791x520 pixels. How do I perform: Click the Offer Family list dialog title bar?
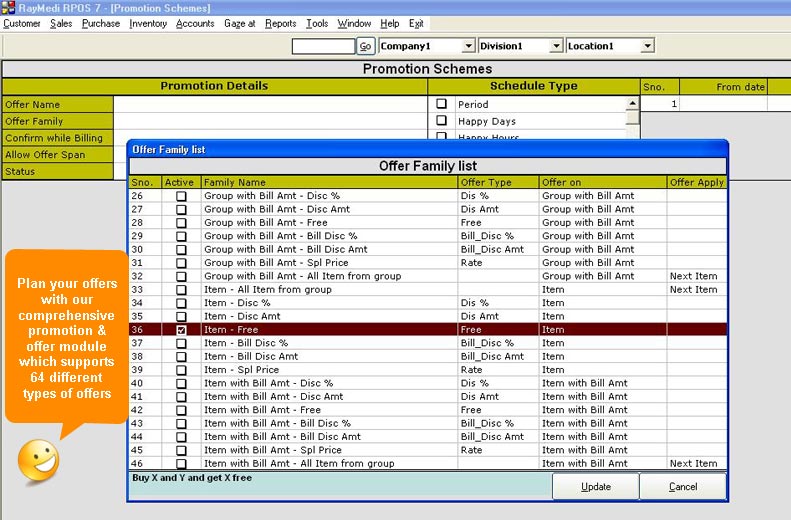[x=428, y=149]
